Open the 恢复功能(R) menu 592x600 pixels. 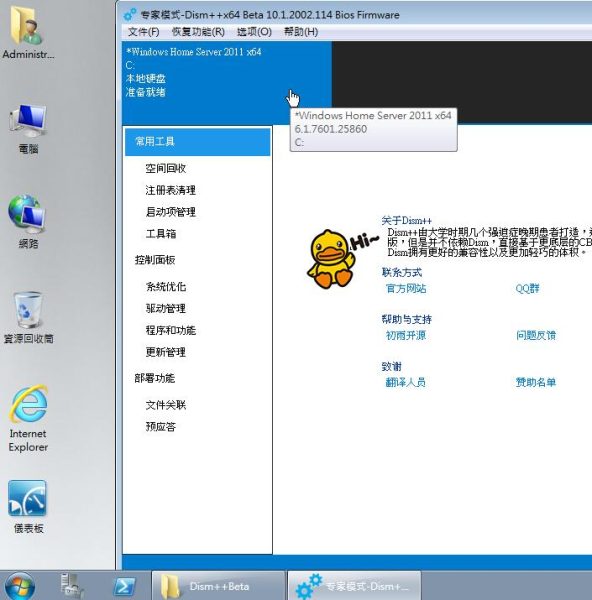(198, 32)
